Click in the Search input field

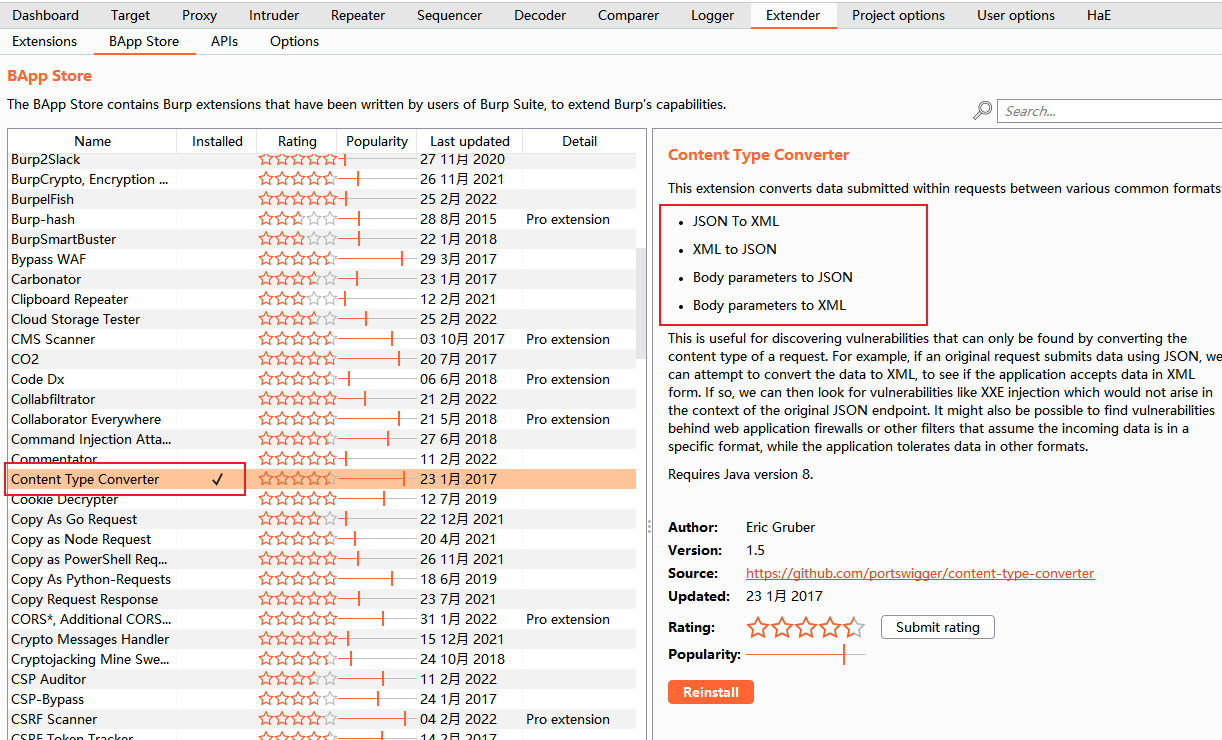(x=1110, y=111)
